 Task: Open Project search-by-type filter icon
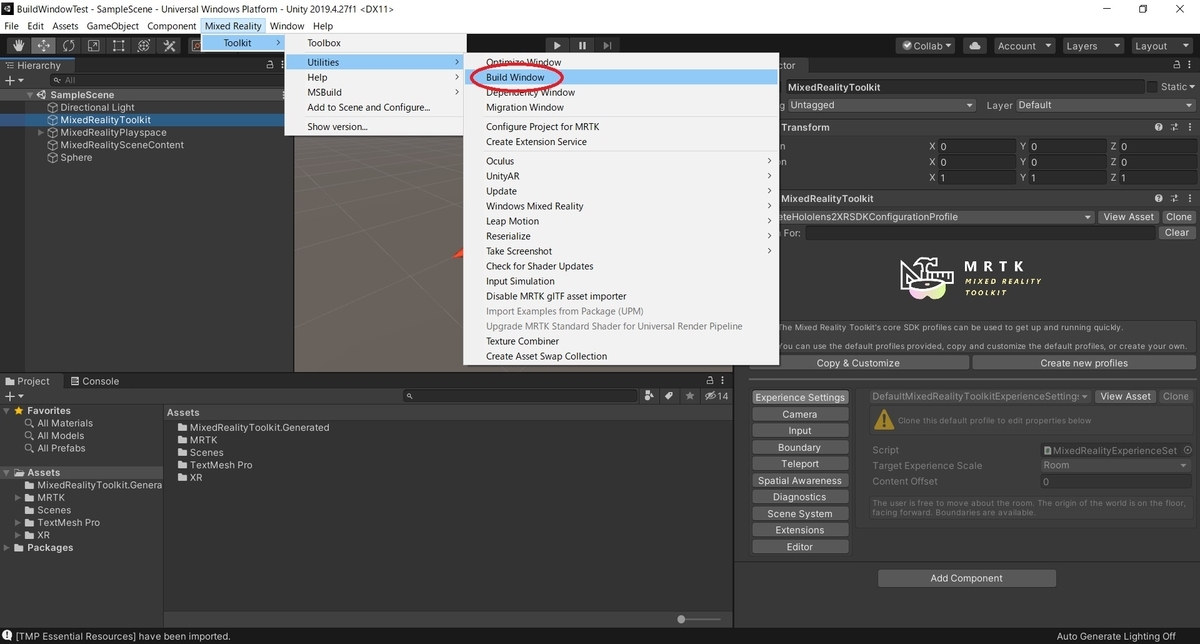coord(650,396)
